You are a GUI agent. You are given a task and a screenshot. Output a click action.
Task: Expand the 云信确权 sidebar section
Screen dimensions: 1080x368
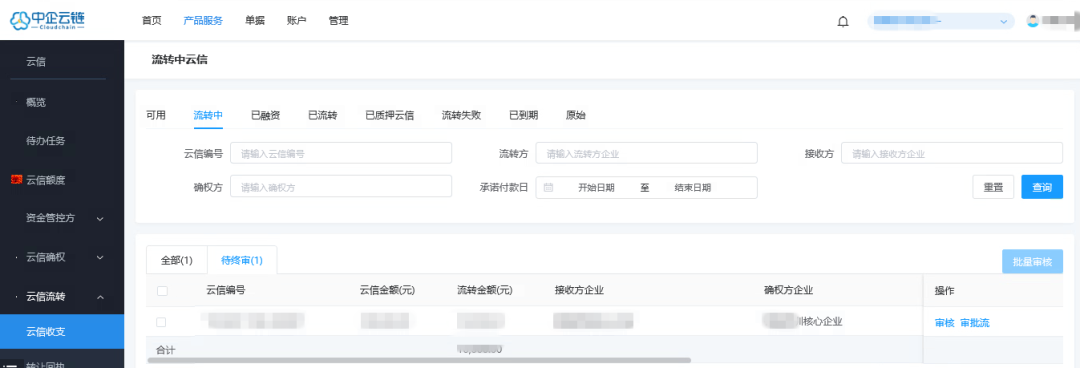(x=62, y=257)
